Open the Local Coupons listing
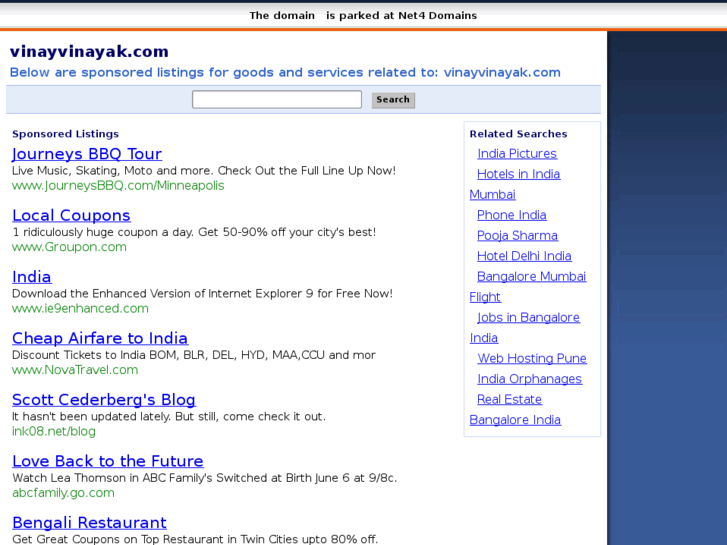The height and width of the screenshot is (545, 727). pos(71,215)
